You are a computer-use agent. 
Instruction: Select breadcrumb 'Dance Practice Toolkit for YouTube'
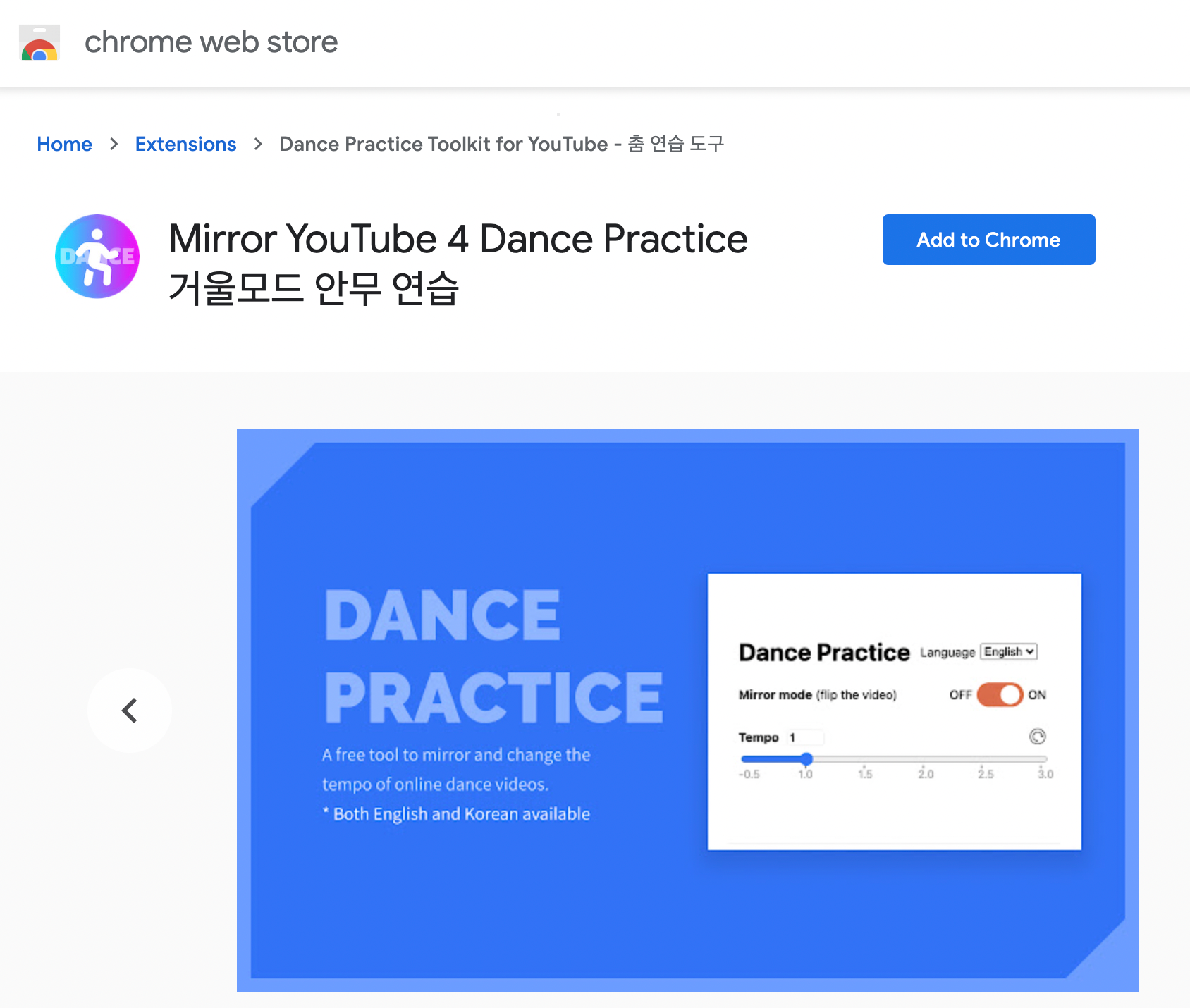coord(502,144)
